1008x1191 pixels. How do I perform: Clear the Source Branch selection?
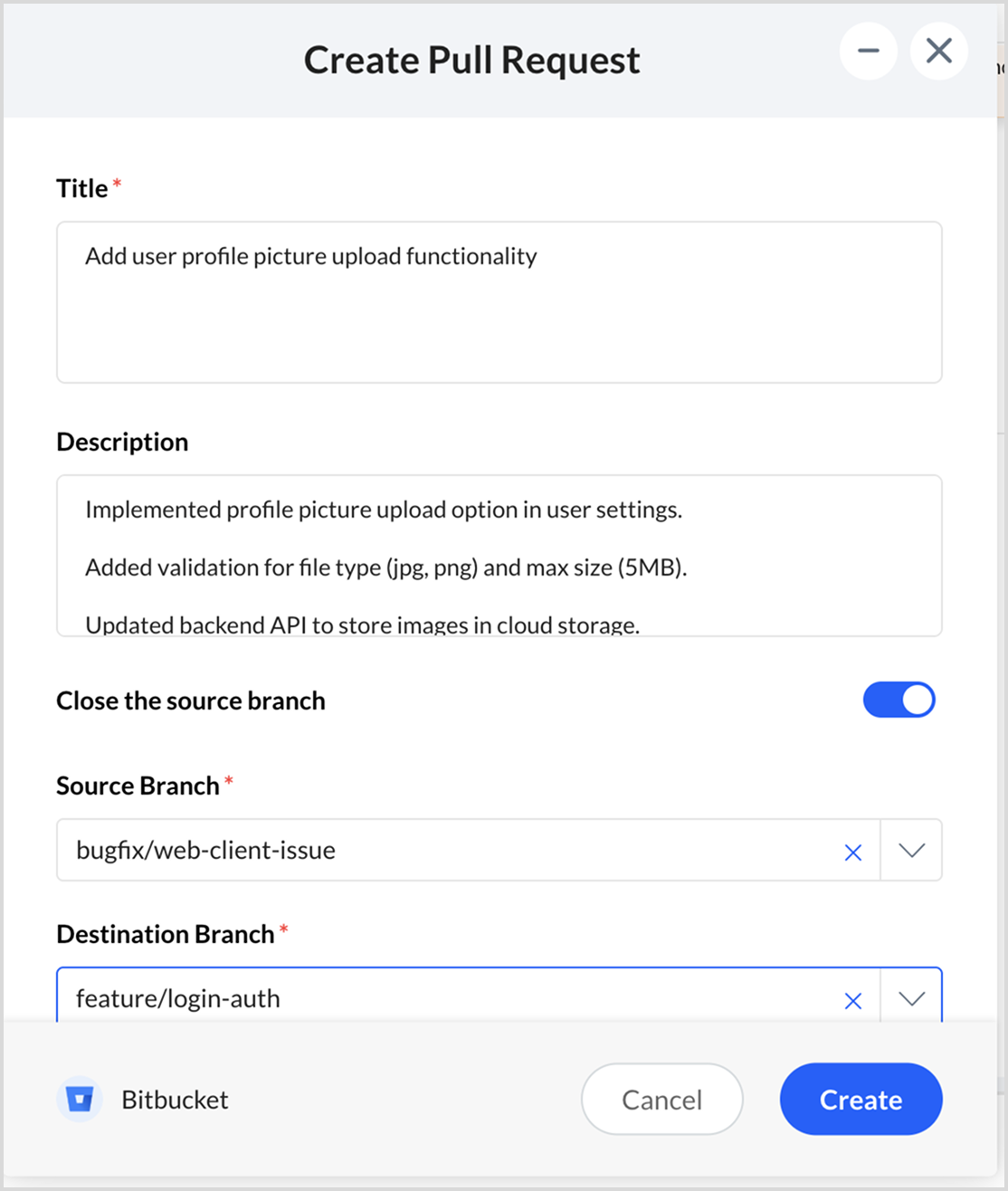[852, 852]
